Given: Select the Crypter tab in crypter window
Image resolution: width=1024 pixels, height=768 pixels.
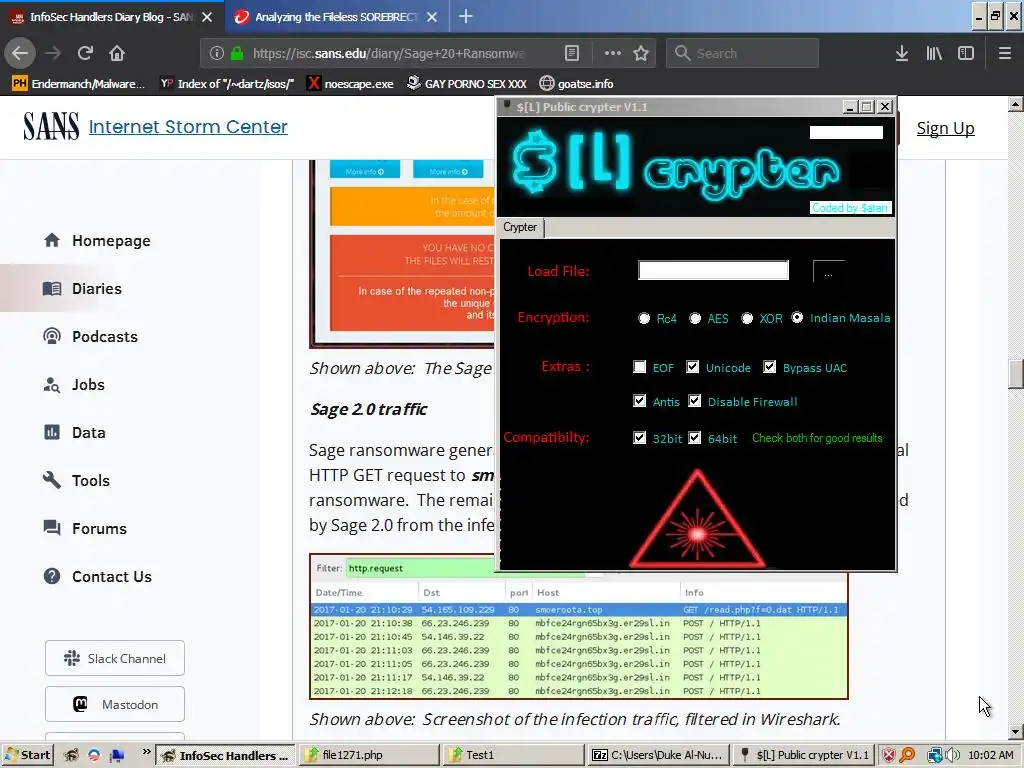Looking at the screenshot, I should pyautogui.click(x=520, y=227).
